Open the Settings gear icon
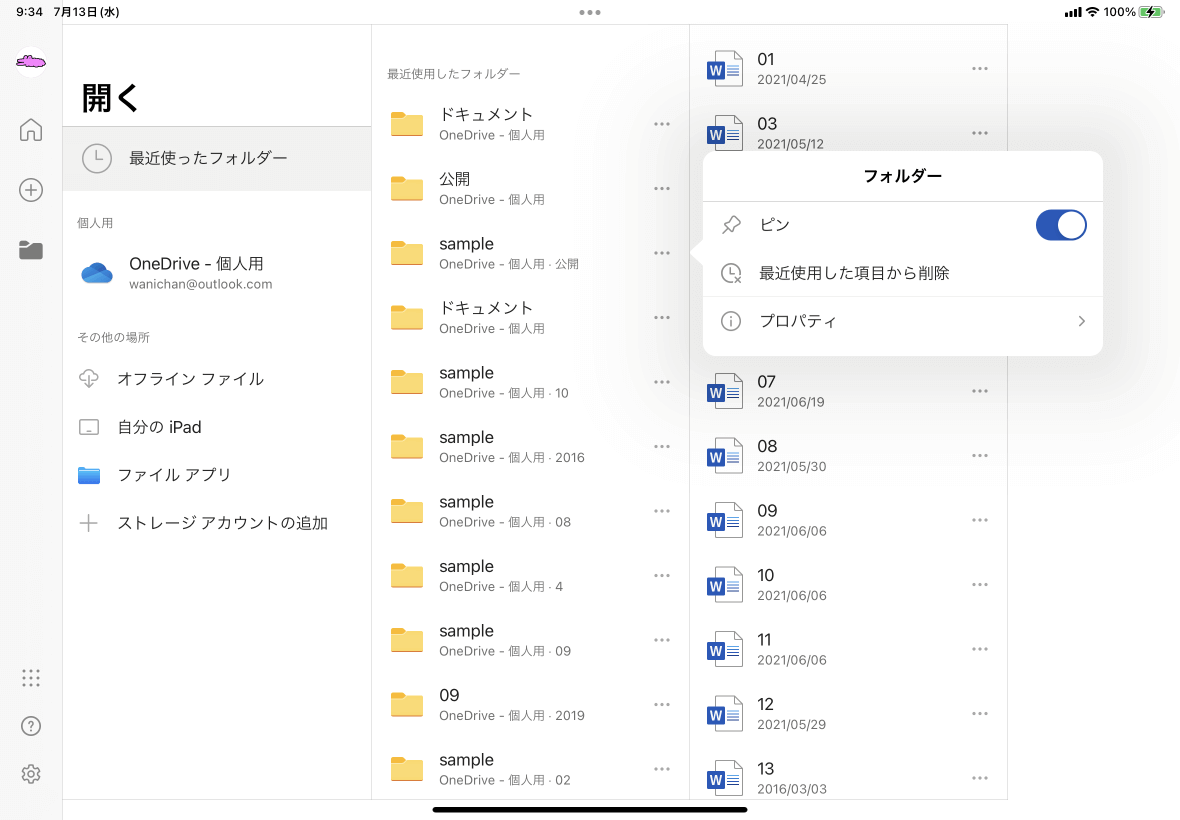 pyautogui.click(x=31, y=774)
